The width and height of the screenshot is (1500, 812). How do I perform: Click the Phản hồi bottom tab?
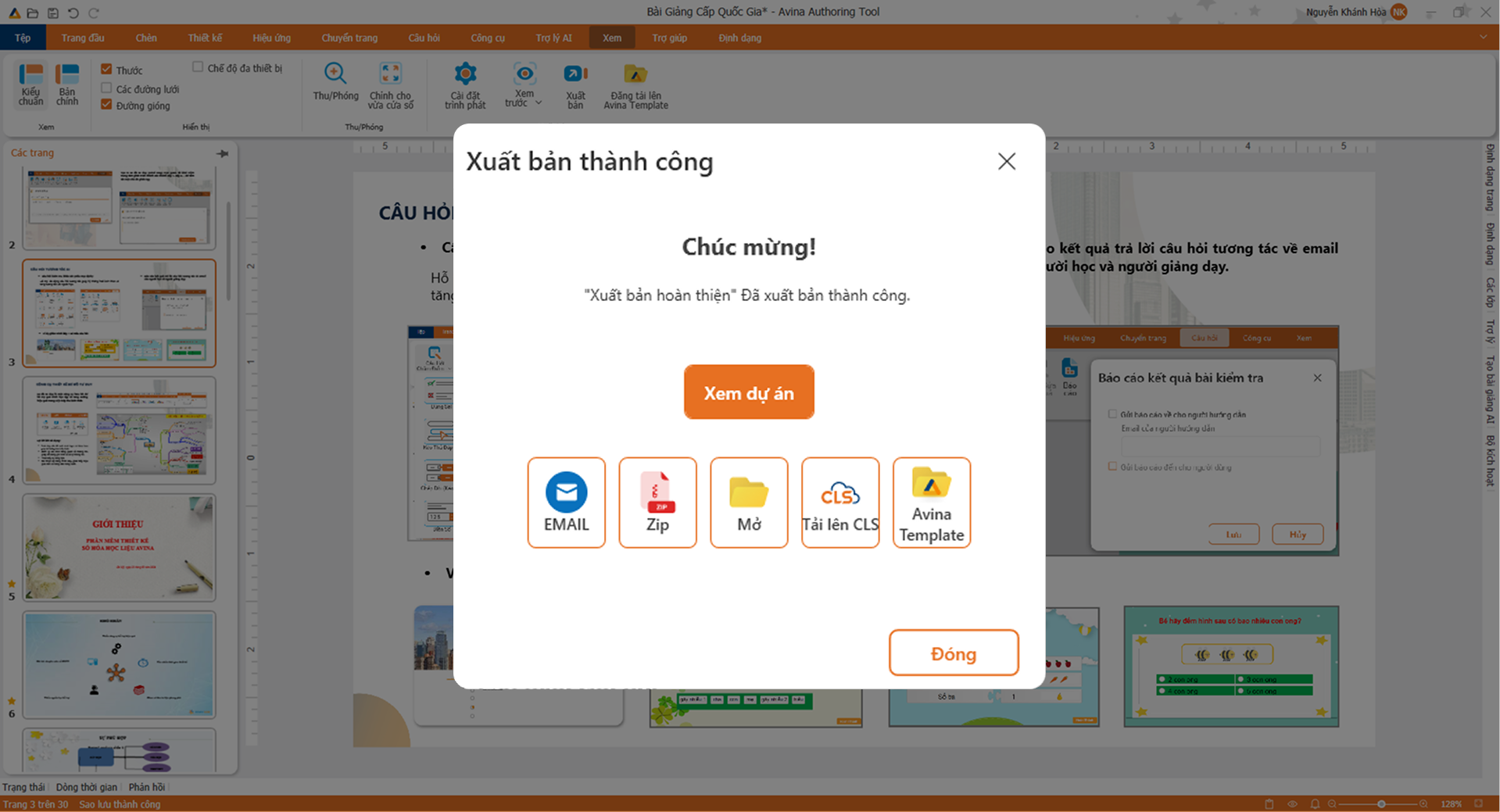tap(147, 787)
